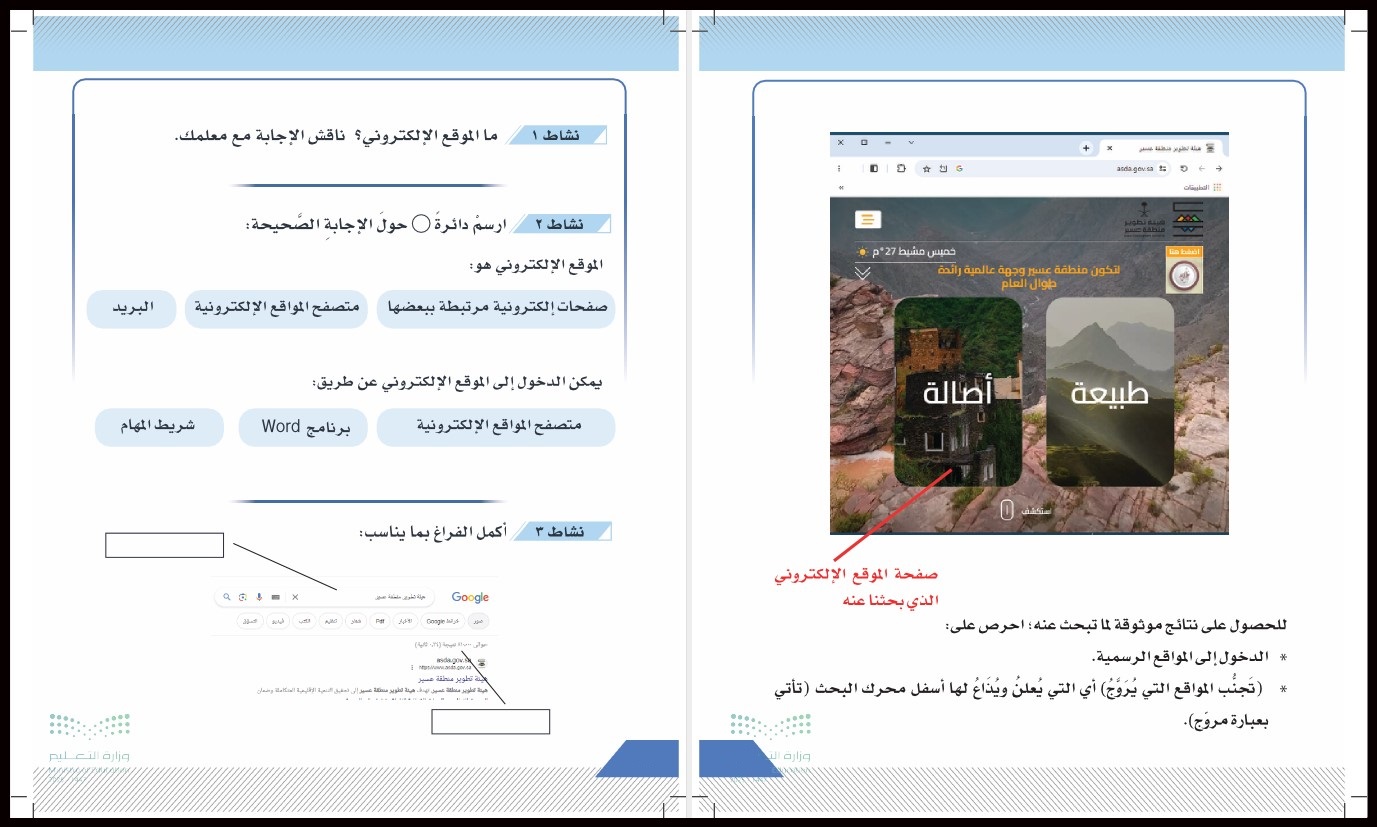The width and height of the screenshot is (1377, 827).
Task: Clear the Google search query with X
Action: pos(295,597)
